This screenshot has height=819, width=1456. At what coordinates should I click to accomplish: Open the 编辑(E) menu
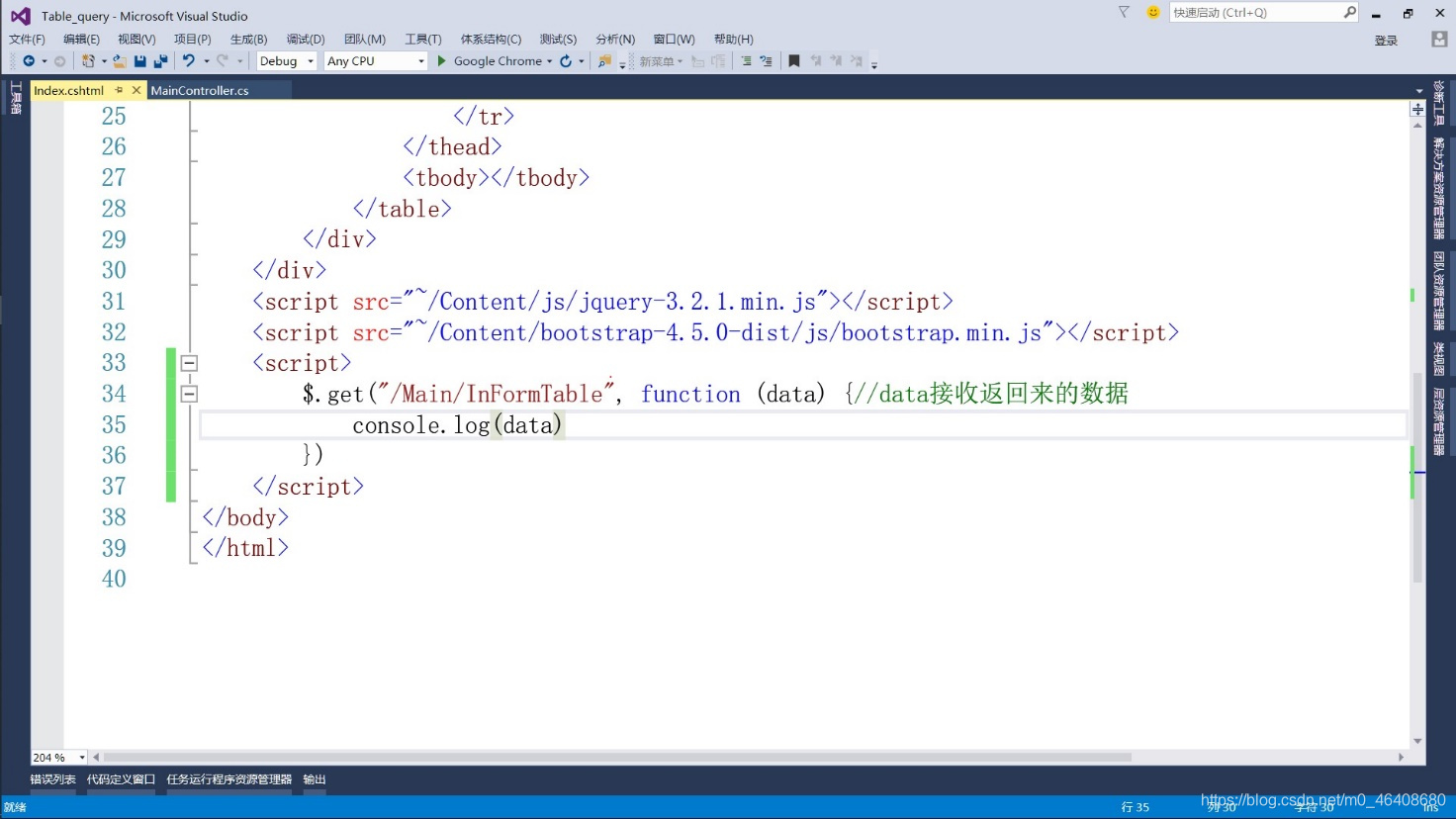[81, 39]
